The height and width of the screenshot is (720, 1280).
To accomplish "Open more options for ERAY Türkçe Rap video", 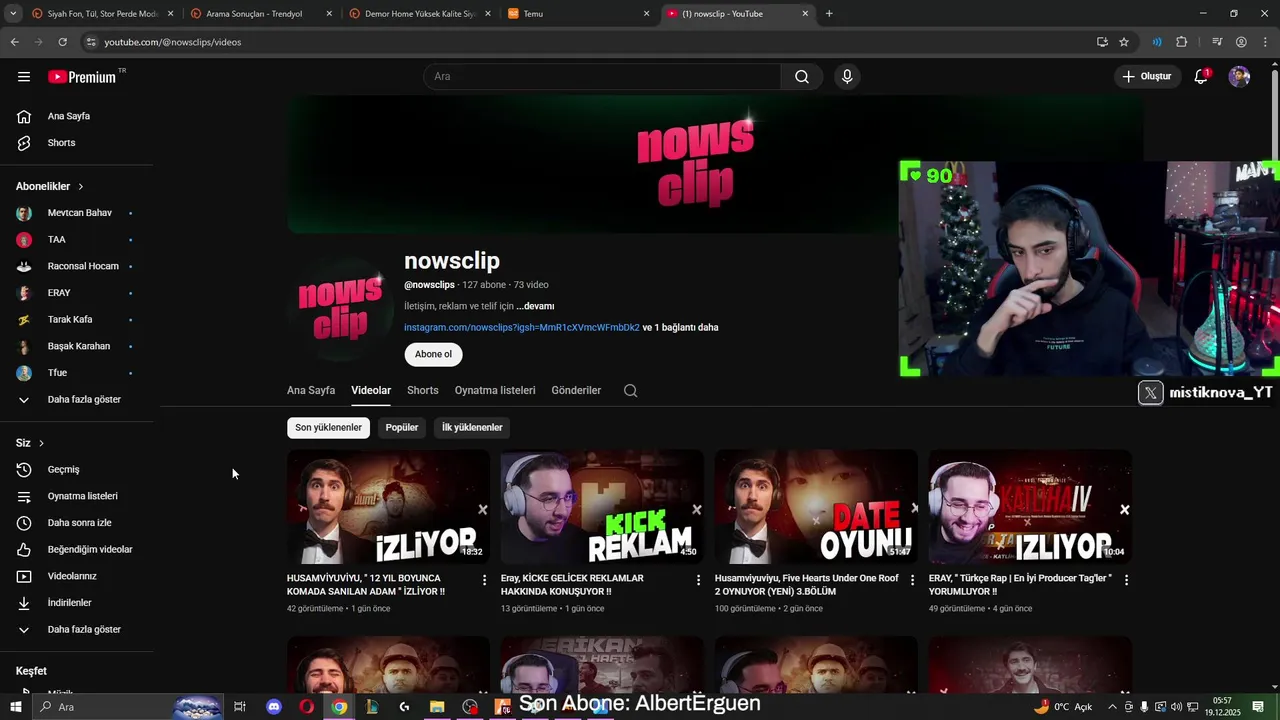I will 1126,580.
